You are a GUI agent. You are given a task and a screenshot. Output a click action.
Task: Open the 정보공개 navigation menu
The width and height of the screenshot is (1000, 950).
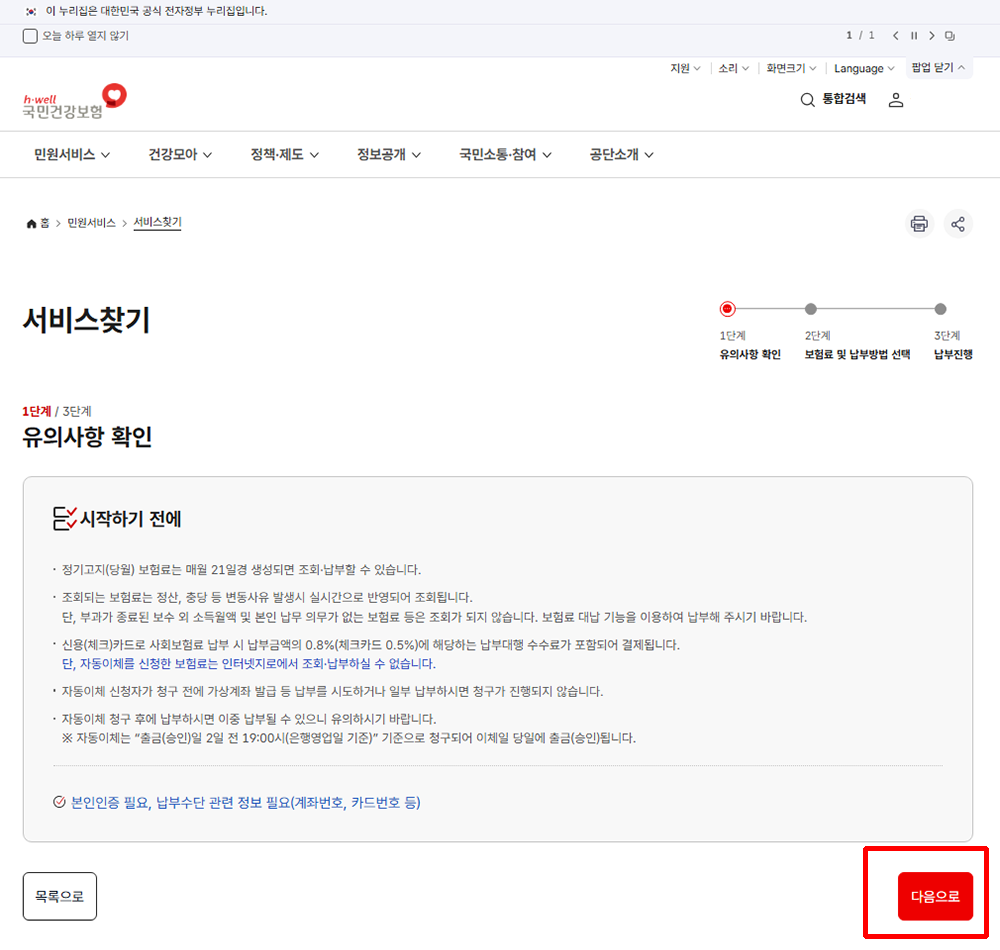tap(386, 155)
